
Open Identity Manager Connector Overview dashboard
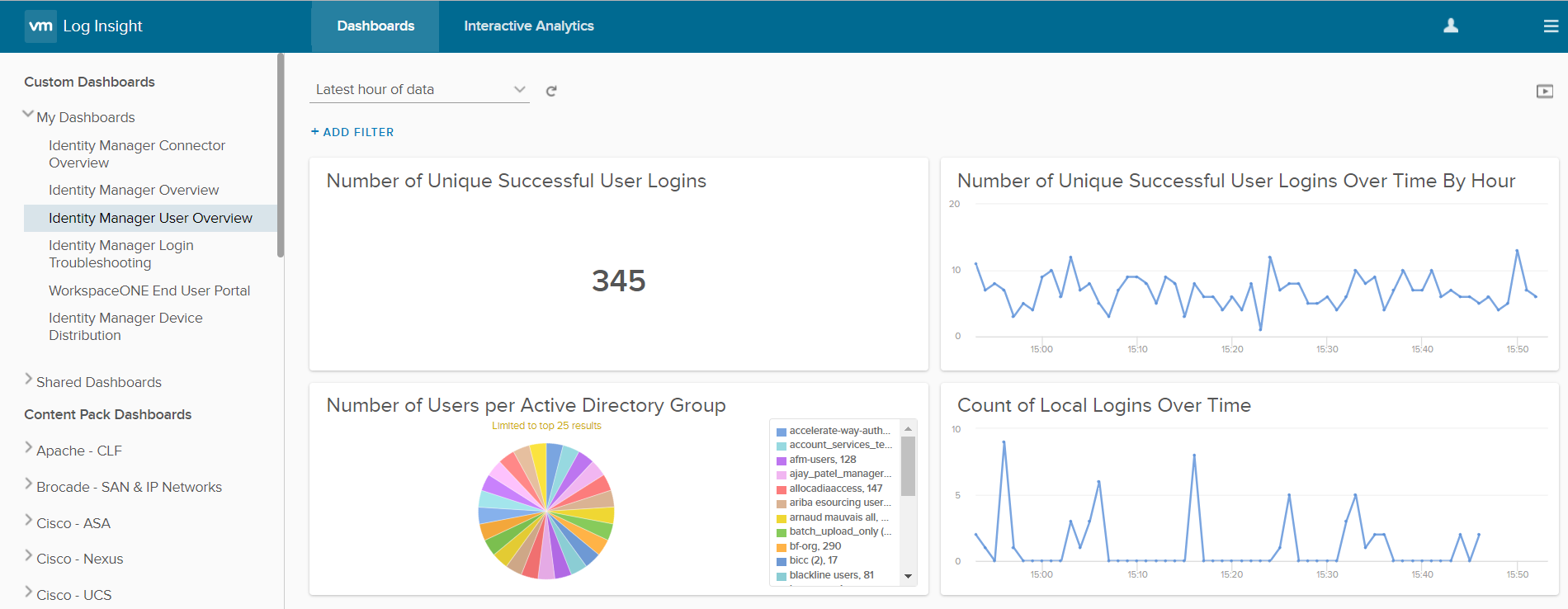pos(137,154)
